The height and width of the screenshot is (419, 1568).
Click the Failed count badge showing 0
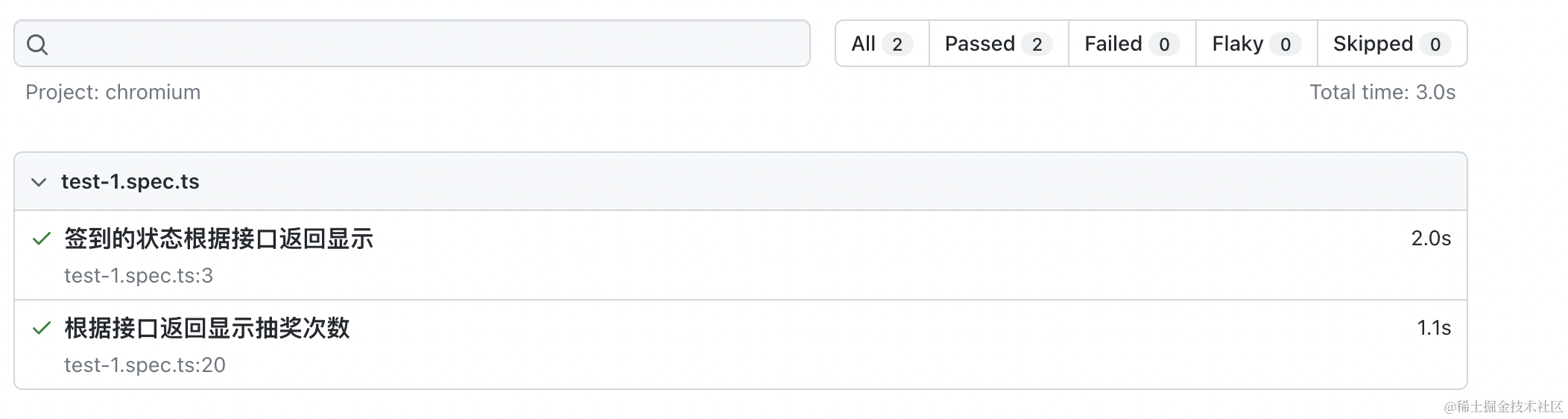click(1164, 45)
